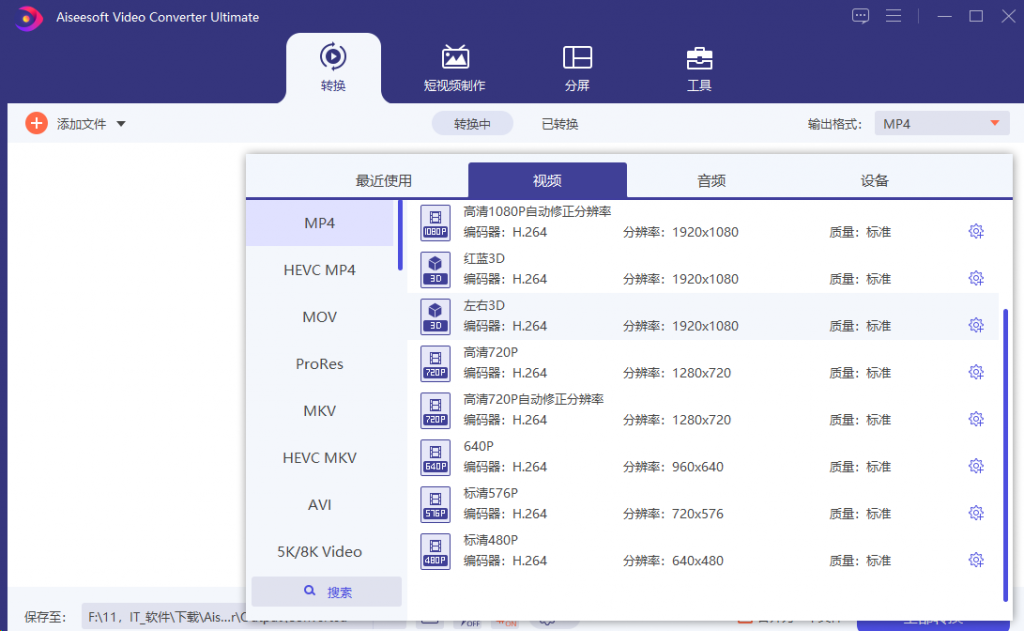Switch to the 音频 tab
The height and width of the screenshot is (631, 1024).
coord(710,179)
